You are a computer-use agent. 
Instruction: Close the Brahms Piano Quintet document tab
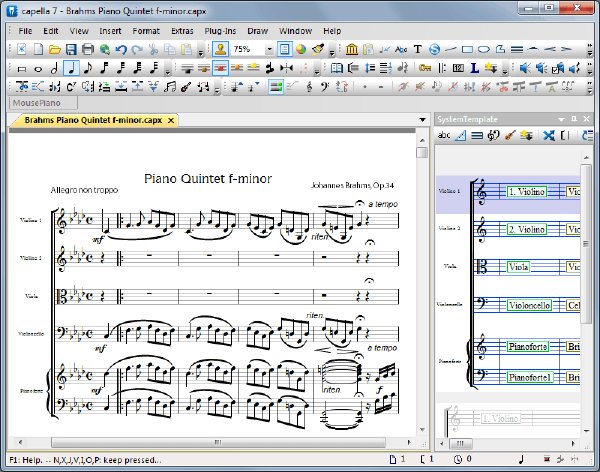point(171,120)
